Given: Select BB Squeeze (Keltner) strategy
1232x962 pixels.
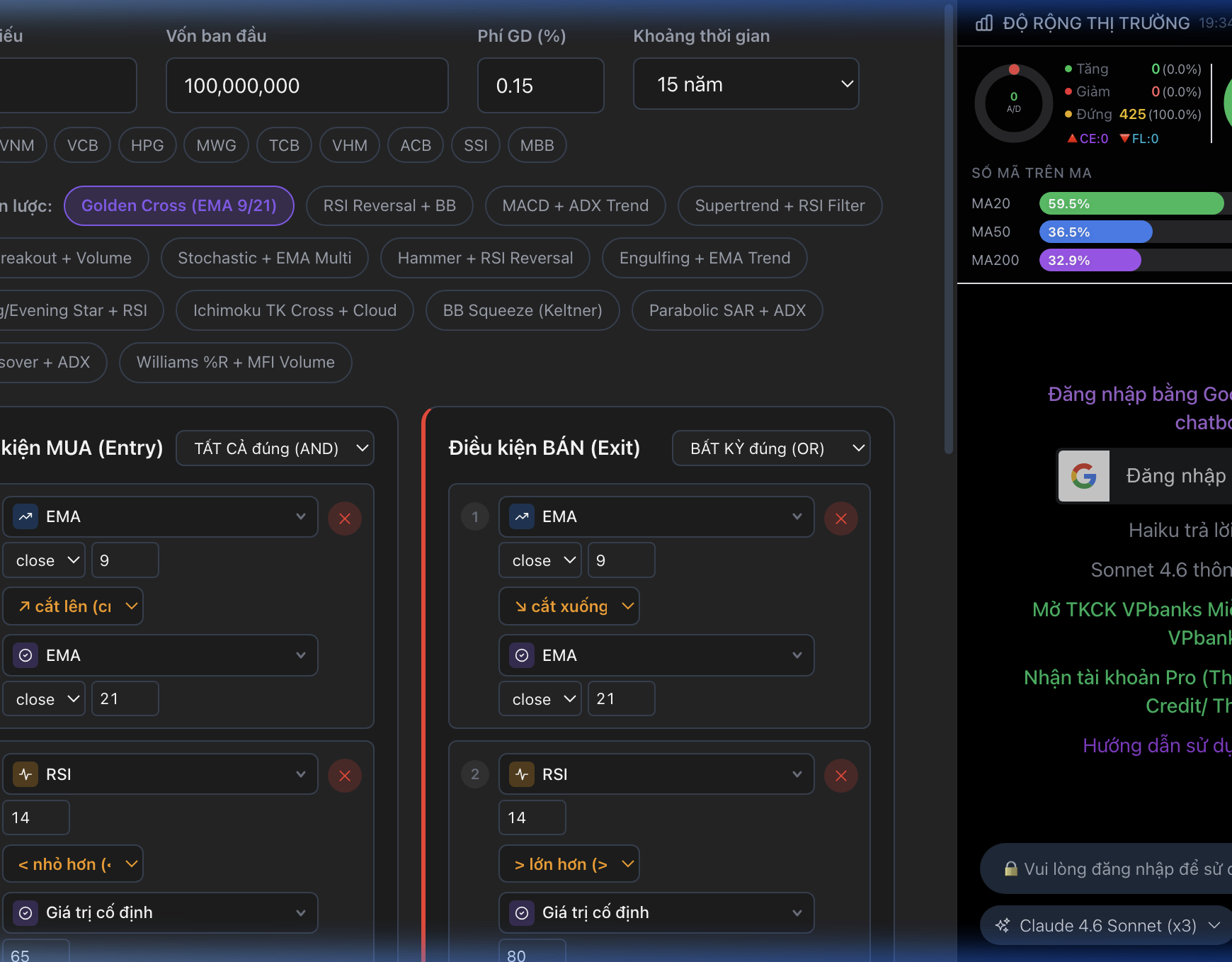Looking at the screenshot, I should tap(523, 310).
